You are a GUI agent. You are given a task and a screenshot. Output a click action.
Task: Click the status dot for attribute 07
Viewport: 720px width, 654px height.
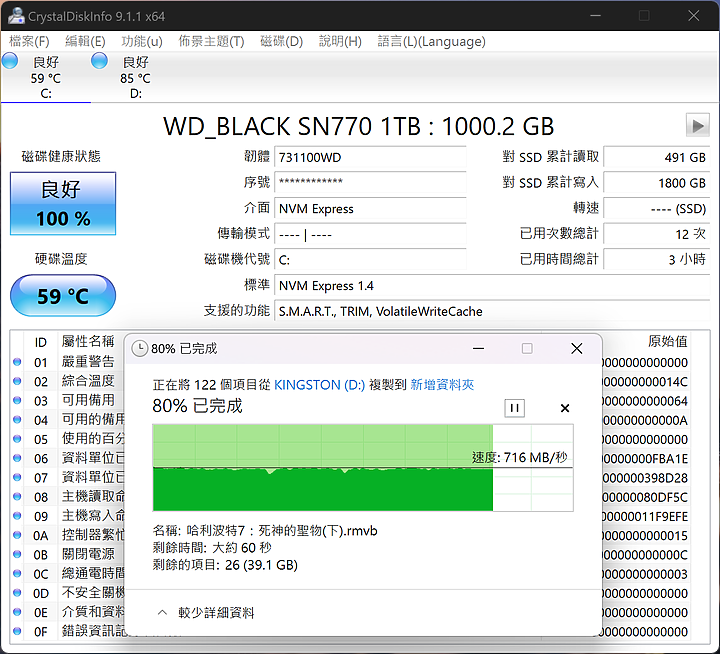coord(17,478)
